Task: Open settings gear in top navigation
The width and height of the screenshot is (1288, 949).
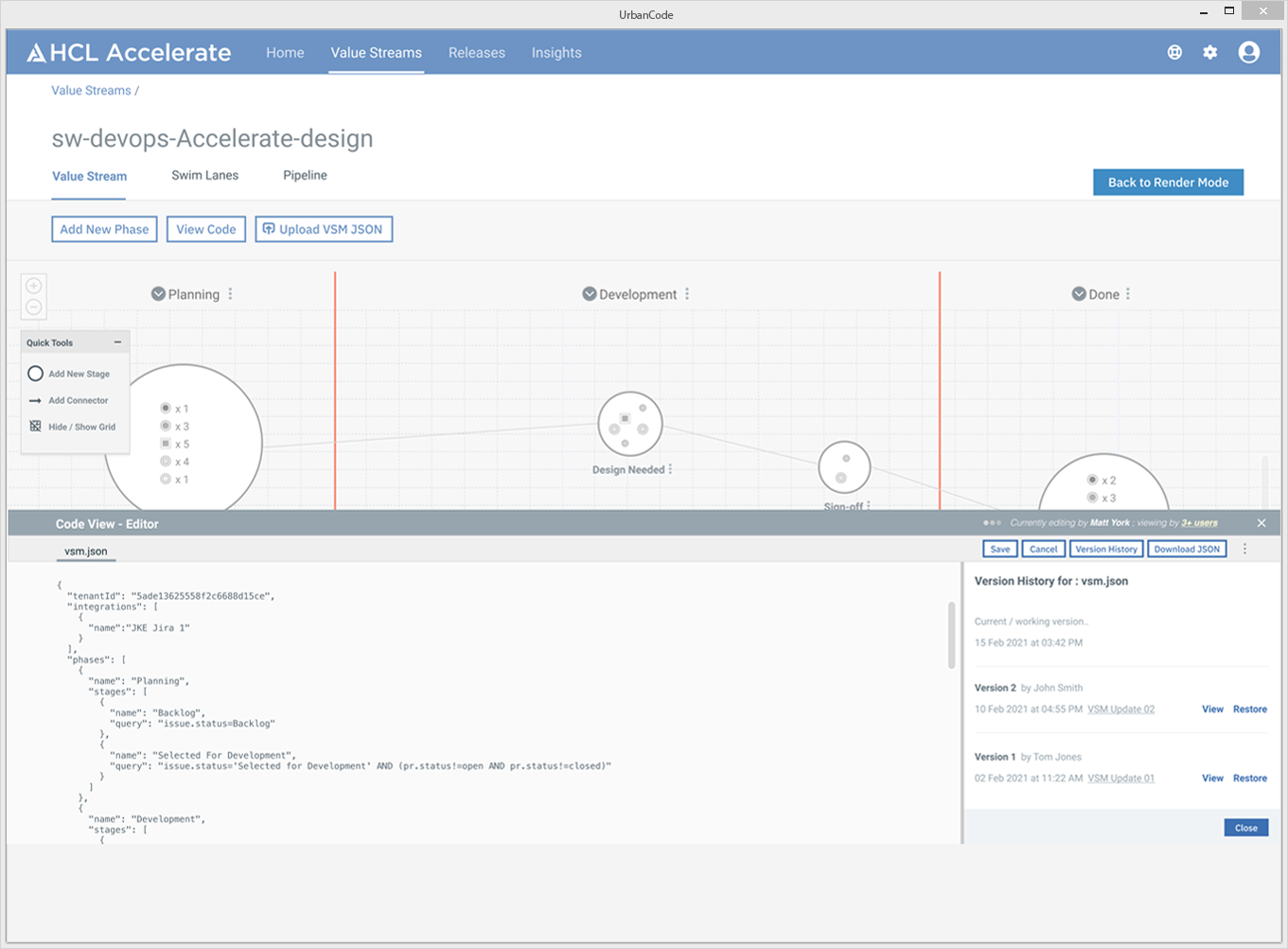Action: [1210, 53]
